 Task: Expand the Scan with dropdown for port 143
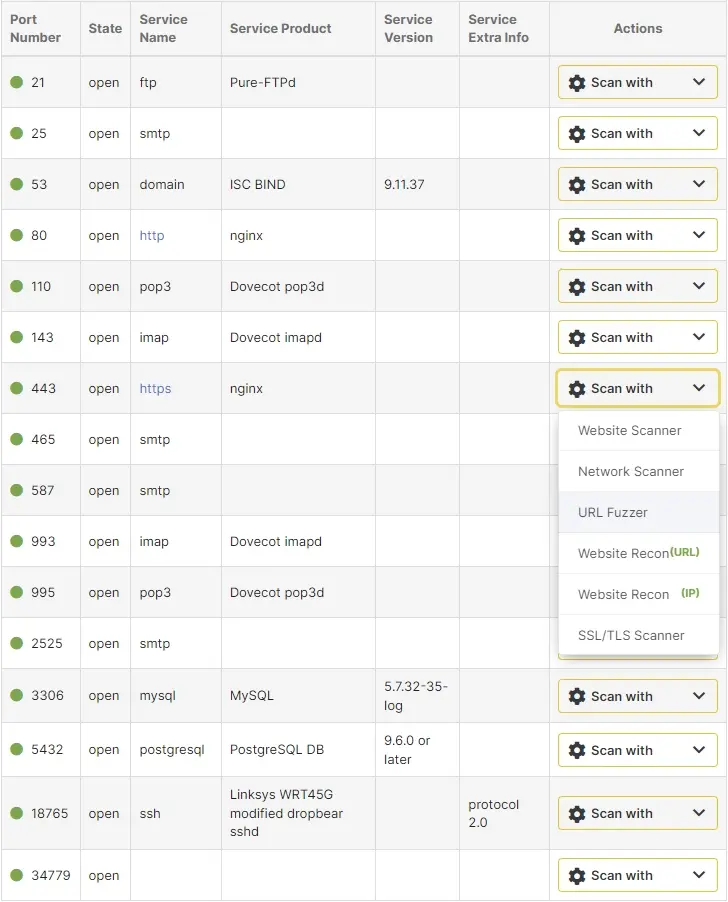[637, 337]
